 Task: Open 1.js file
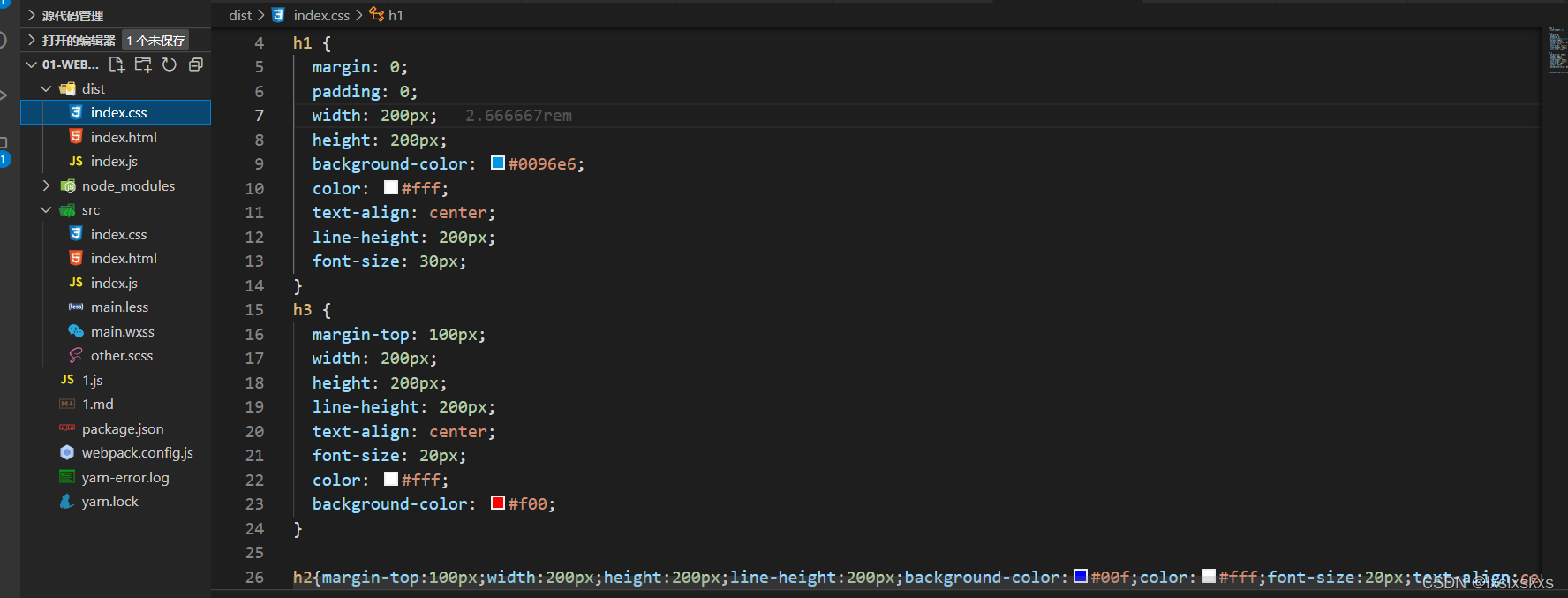click(116, 380)
